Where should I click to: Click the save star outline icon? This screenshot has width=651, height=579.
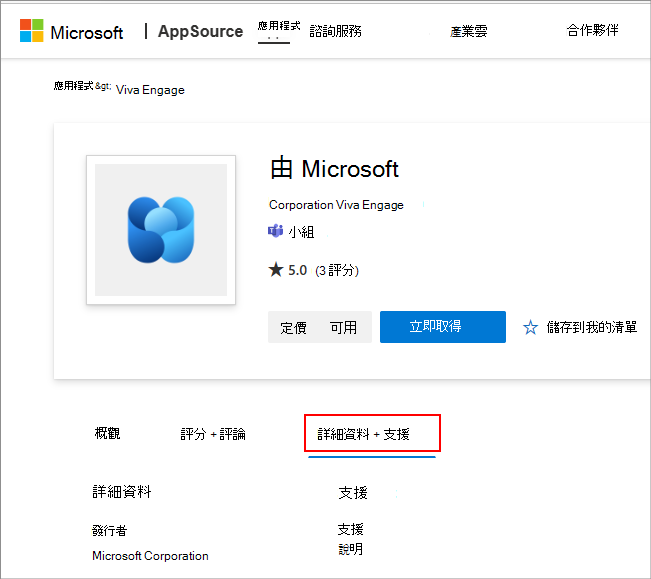[530, 327]
